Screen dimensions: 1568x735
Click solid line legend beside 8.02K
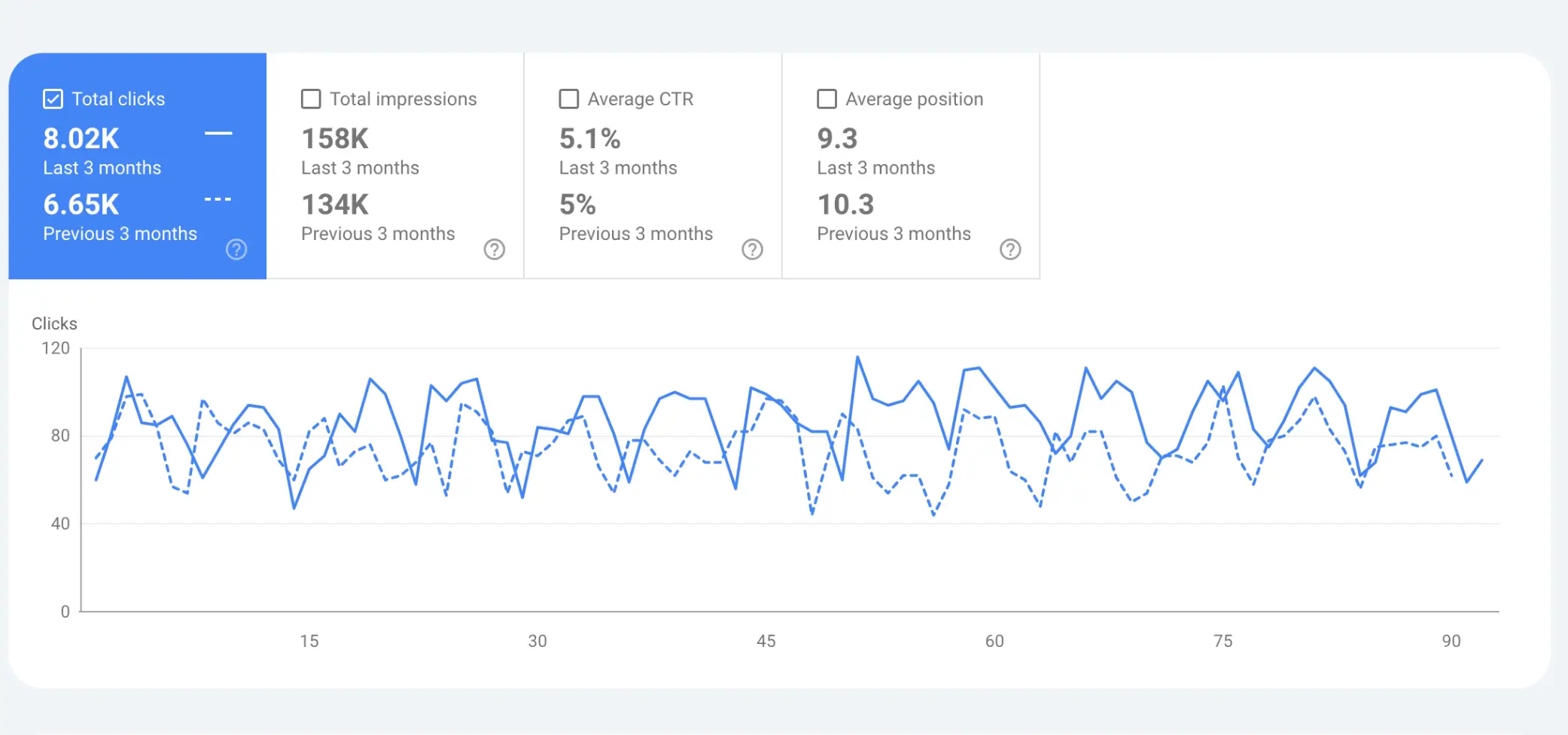click(218, 134)
